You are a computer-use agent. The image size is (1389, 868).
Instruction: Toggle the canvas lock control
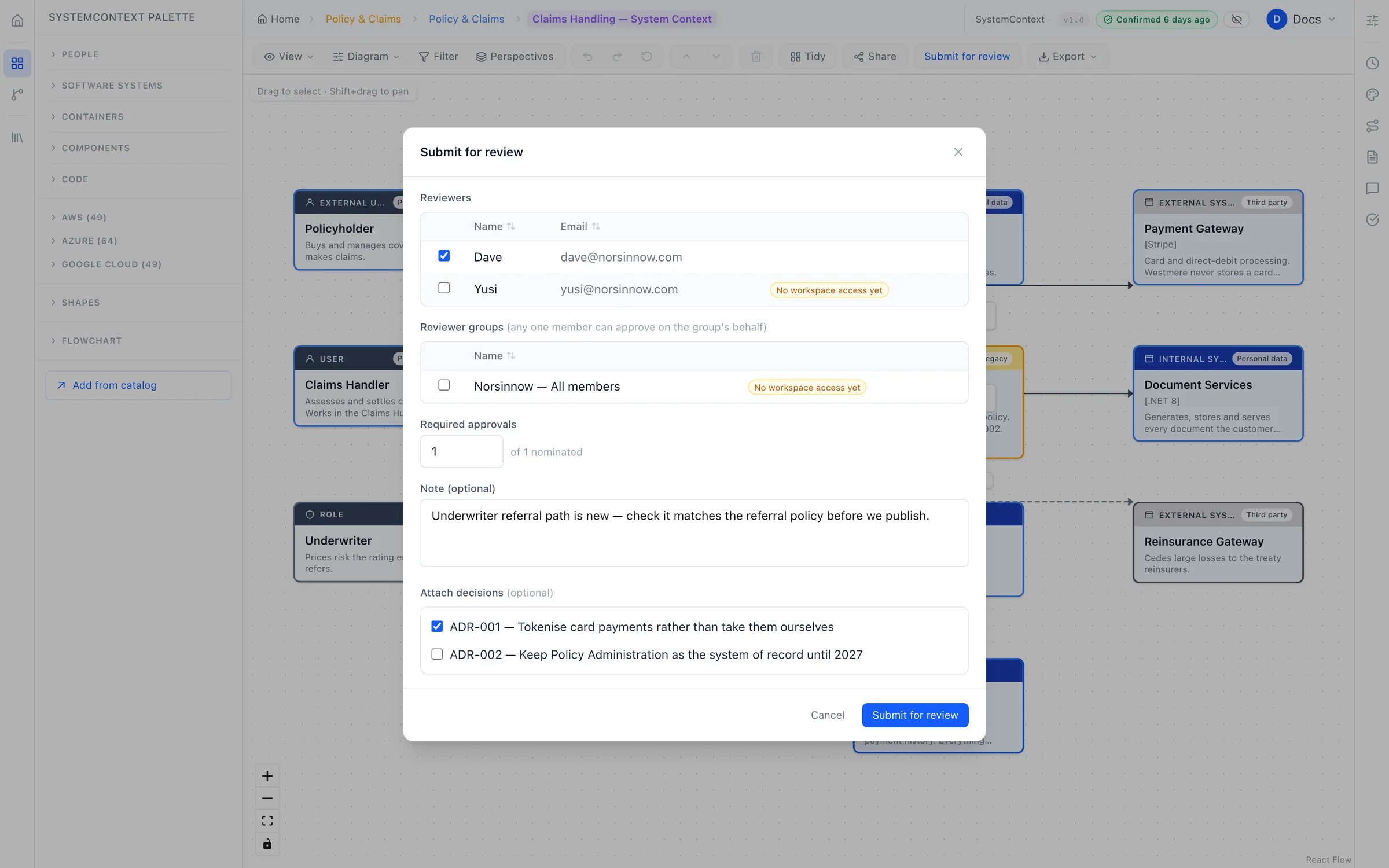[x=267, y=844]
